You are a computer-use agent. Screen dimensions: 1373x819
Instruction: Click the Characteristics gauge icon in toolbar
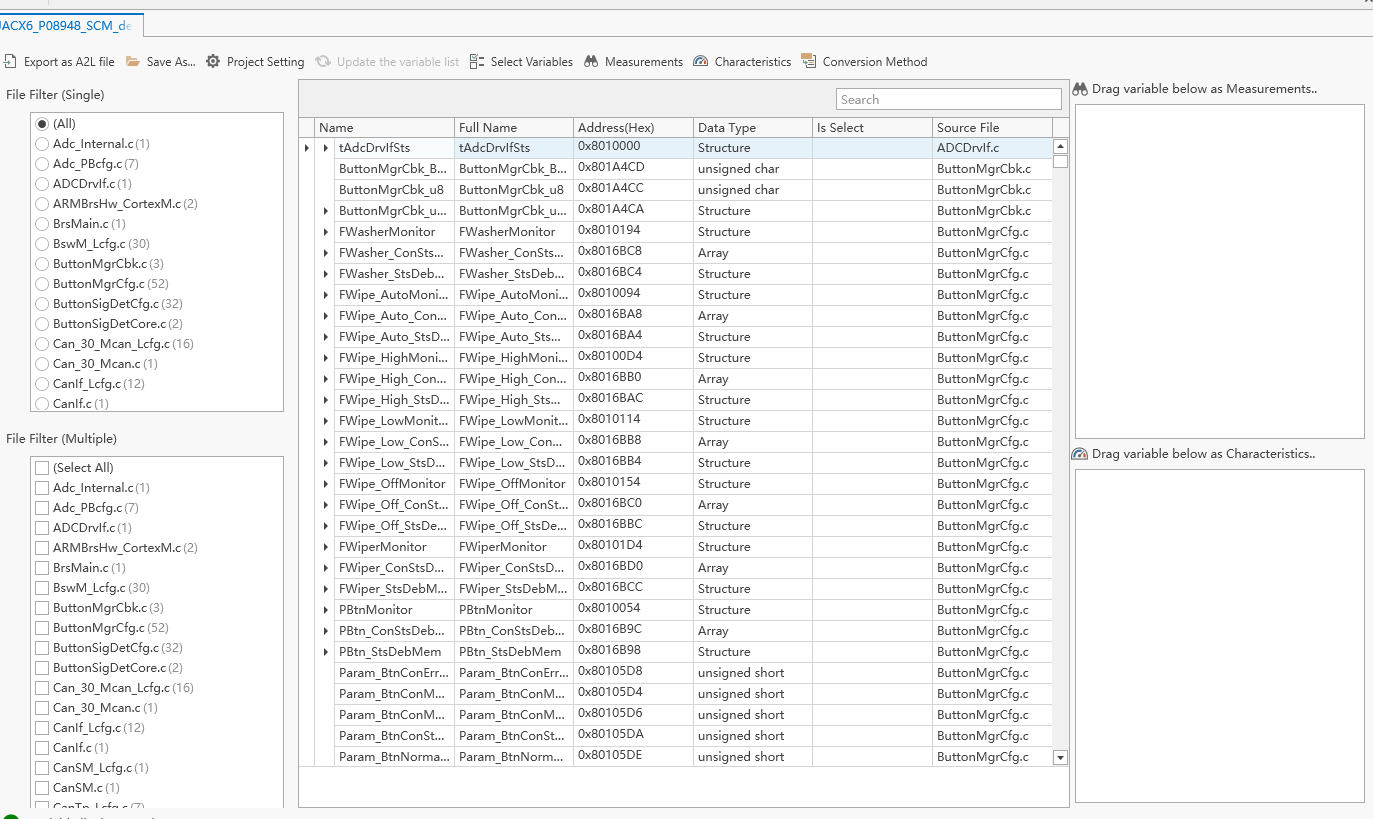coord(701,62)
